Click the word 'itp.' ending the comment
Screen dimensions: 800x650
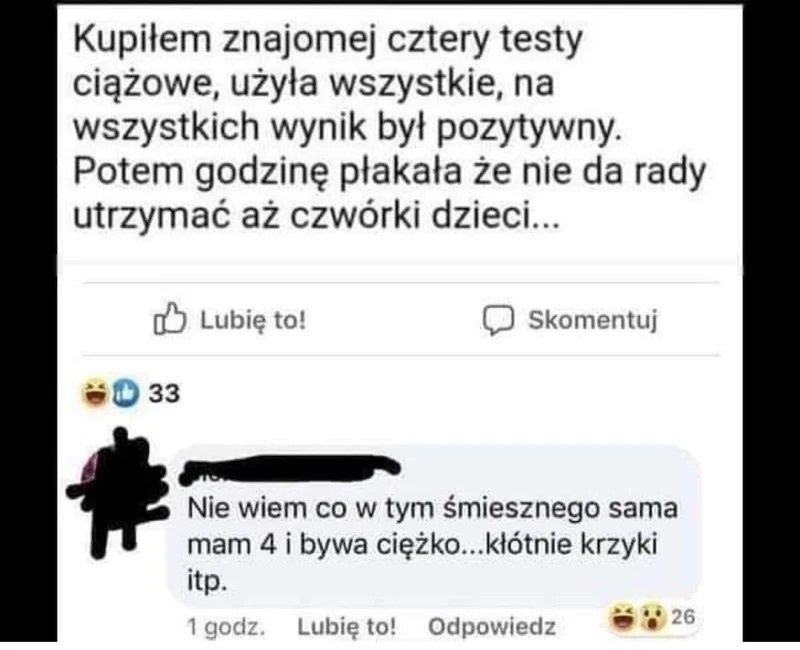pos(207,582)
